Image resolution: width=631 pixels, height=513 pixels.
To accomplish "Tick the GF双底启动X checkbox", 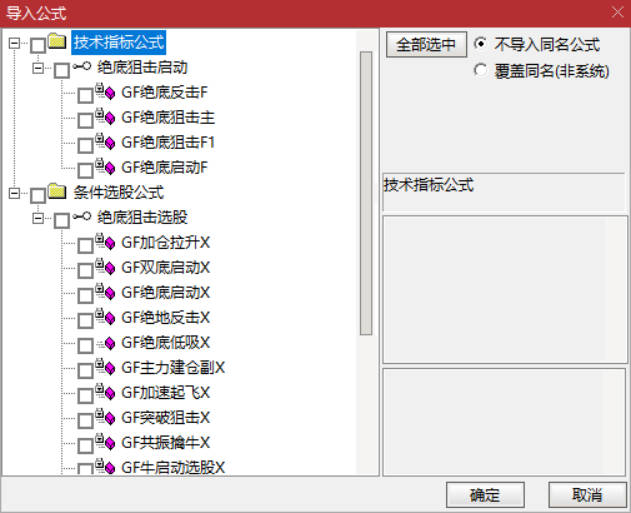I will coord(85,270).
